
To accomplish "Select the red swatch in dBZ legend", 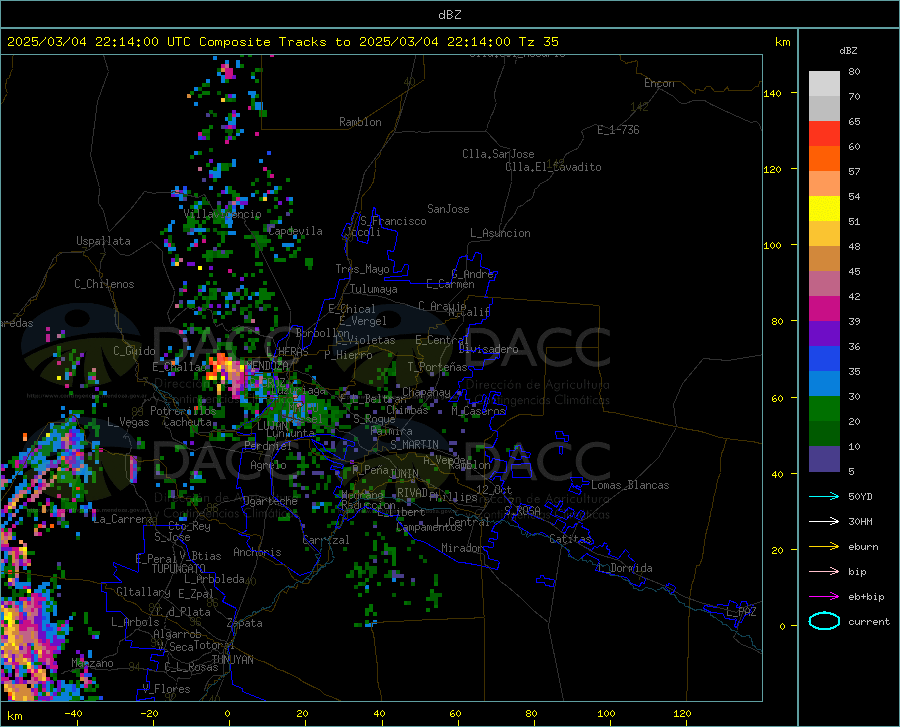I will point(824,134).
